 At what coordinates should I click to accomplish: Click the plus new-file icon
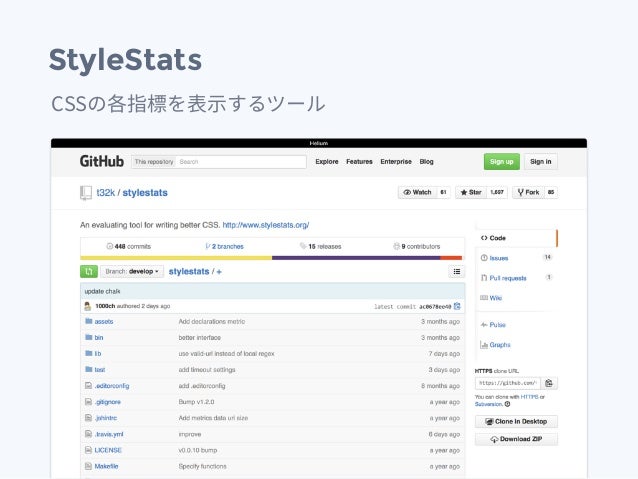pyautogui.click(x=219, y=272)
